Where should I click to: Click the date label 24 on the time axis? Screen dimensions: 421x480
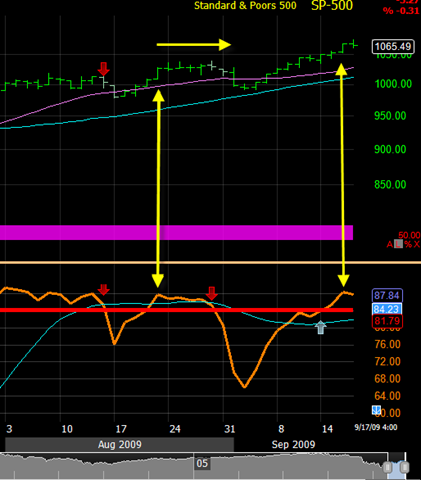point(175,429)
